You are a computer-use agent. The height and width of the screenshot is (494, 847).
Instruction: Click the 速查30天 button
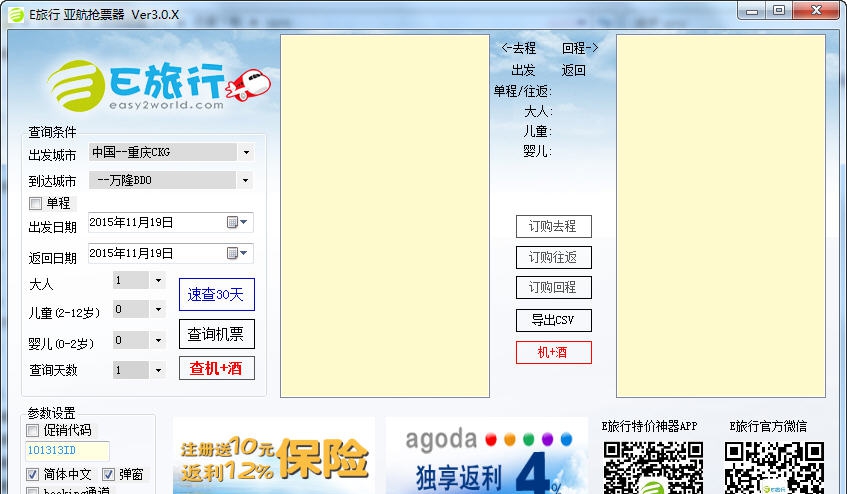[217, 294]
